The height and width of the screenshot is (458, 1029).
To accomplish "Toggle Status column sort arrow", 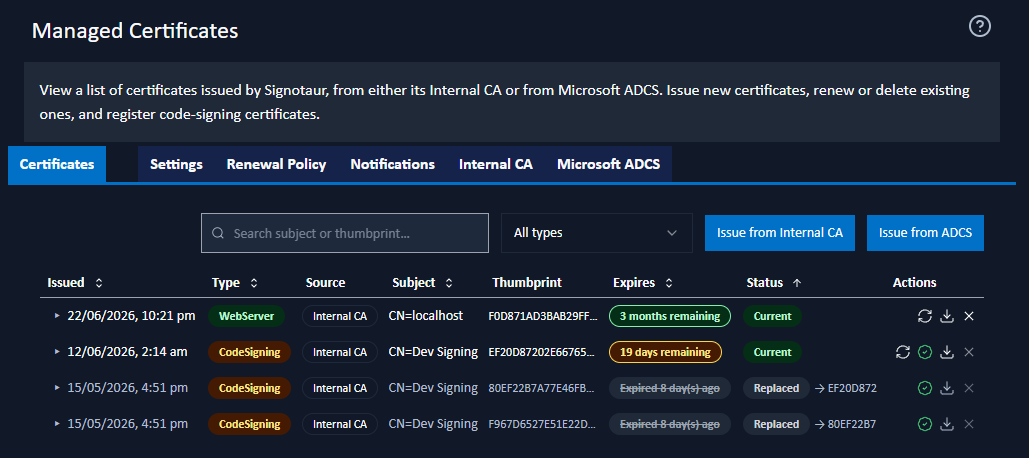I will 797,283.
